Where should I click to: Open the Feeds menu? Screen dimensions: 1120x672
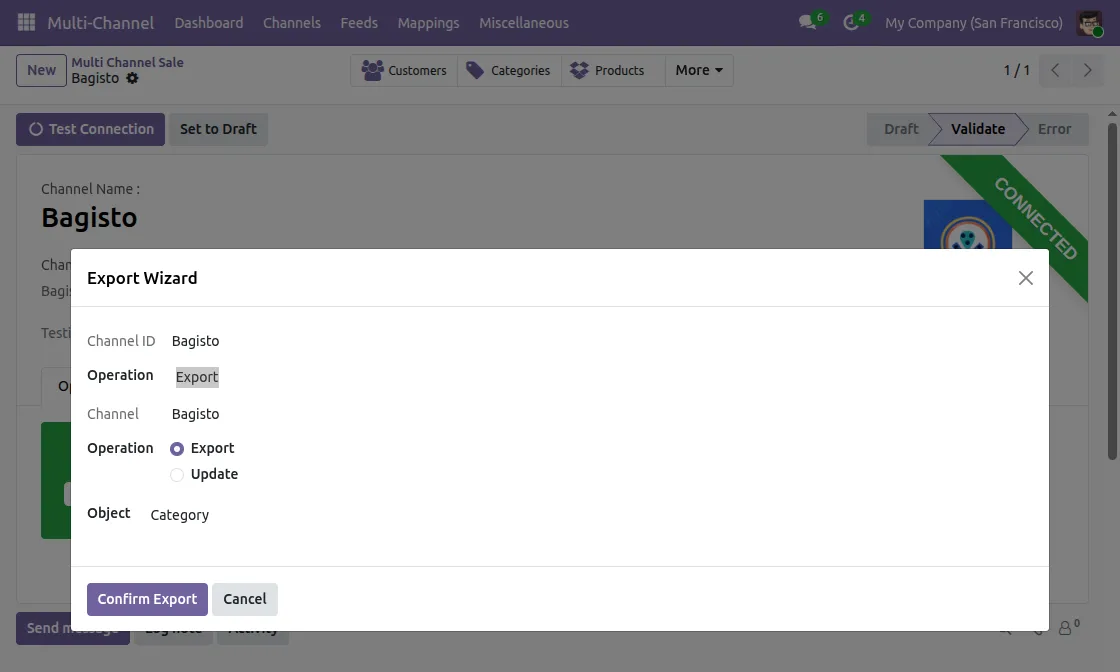coord(359,23)
